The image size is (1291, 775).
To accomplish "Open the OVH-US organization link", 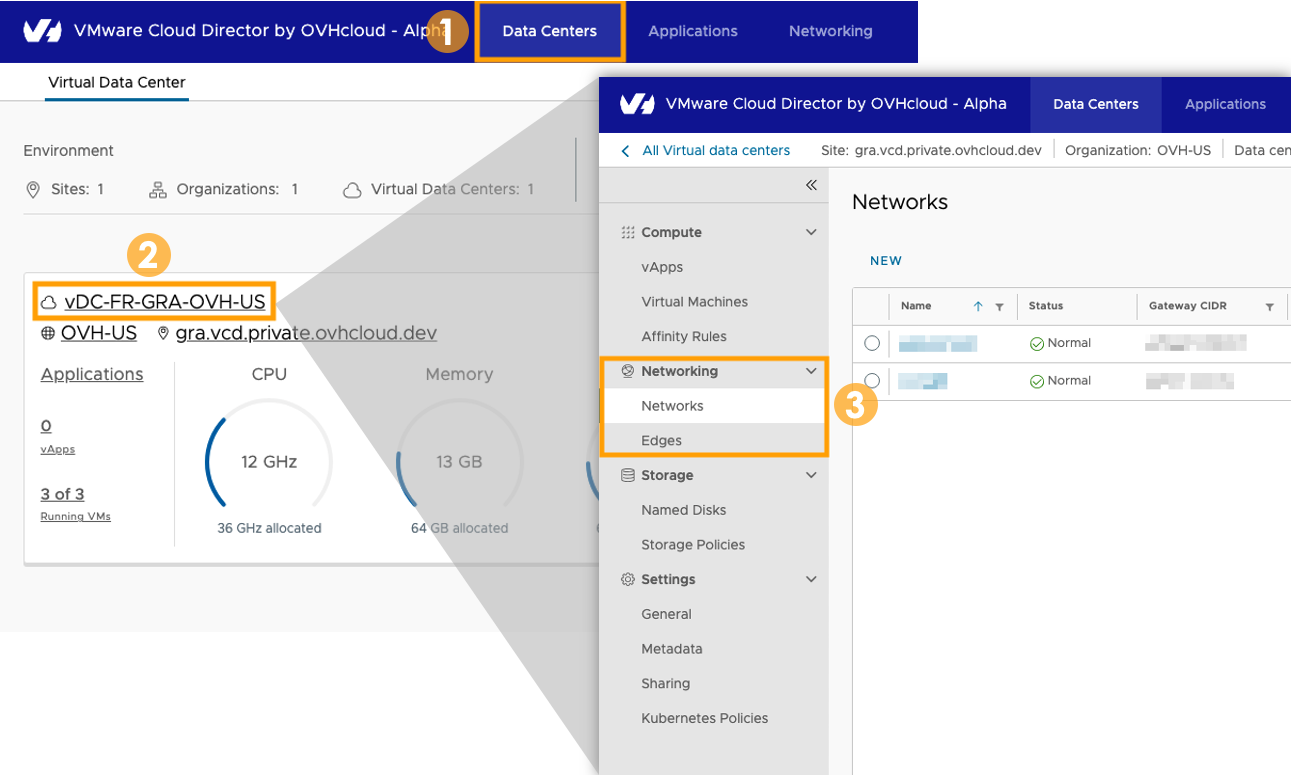I will [x=99, y=333].
